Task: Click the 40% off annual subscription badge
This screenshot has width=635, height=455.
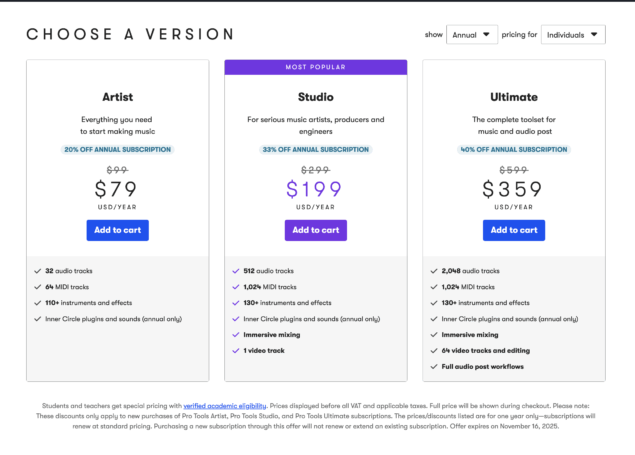Action: click(514, 149)
